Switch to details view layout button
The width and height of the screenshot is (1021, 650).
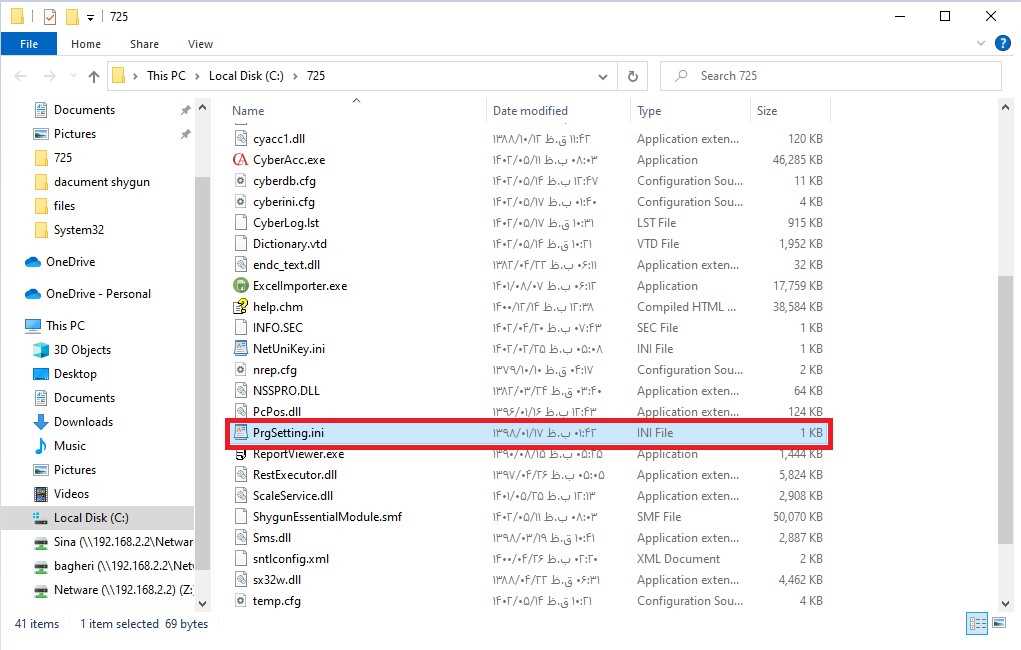pos(977,624)
